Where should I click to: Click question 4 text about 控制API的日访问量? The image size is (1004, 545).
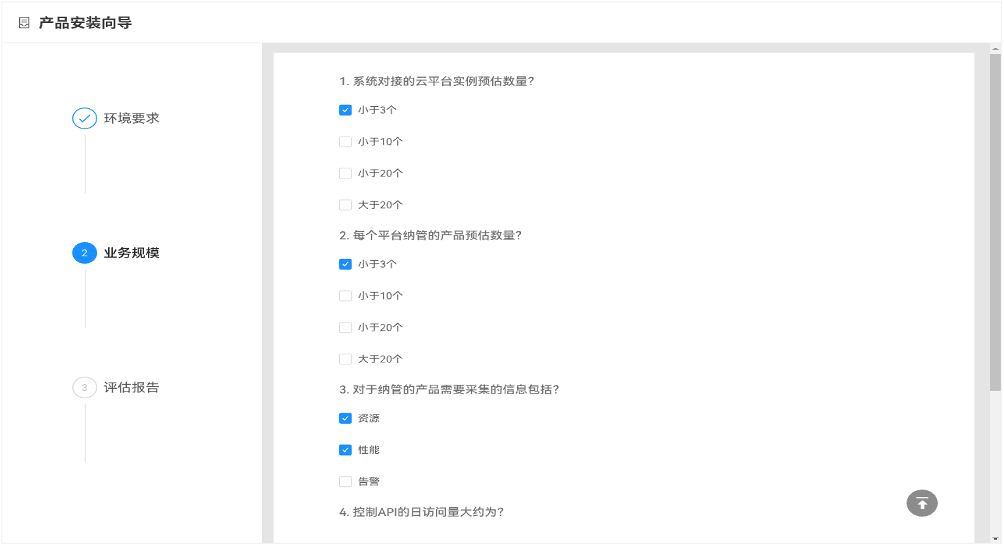pos(421,512)
